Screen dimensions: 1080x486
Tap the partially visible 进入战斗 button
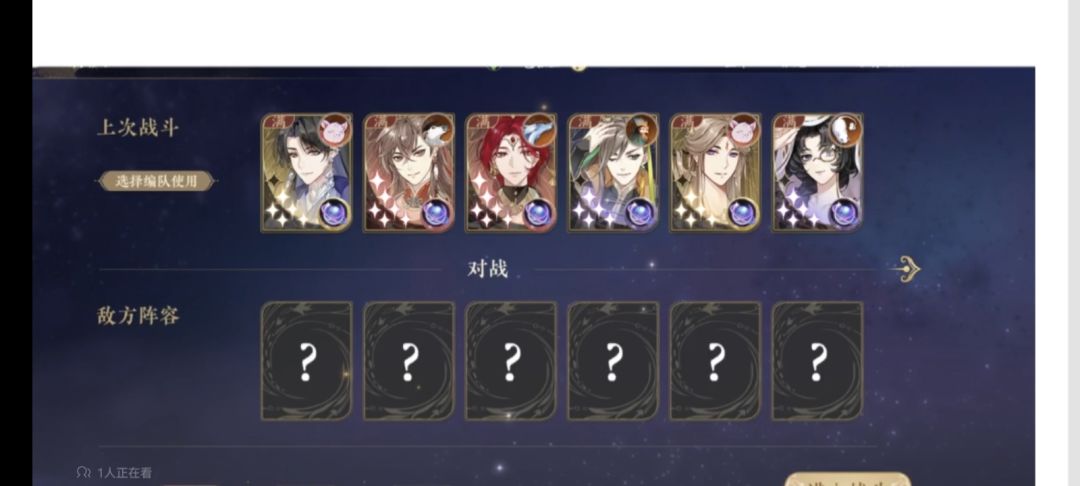coord(847,479)
